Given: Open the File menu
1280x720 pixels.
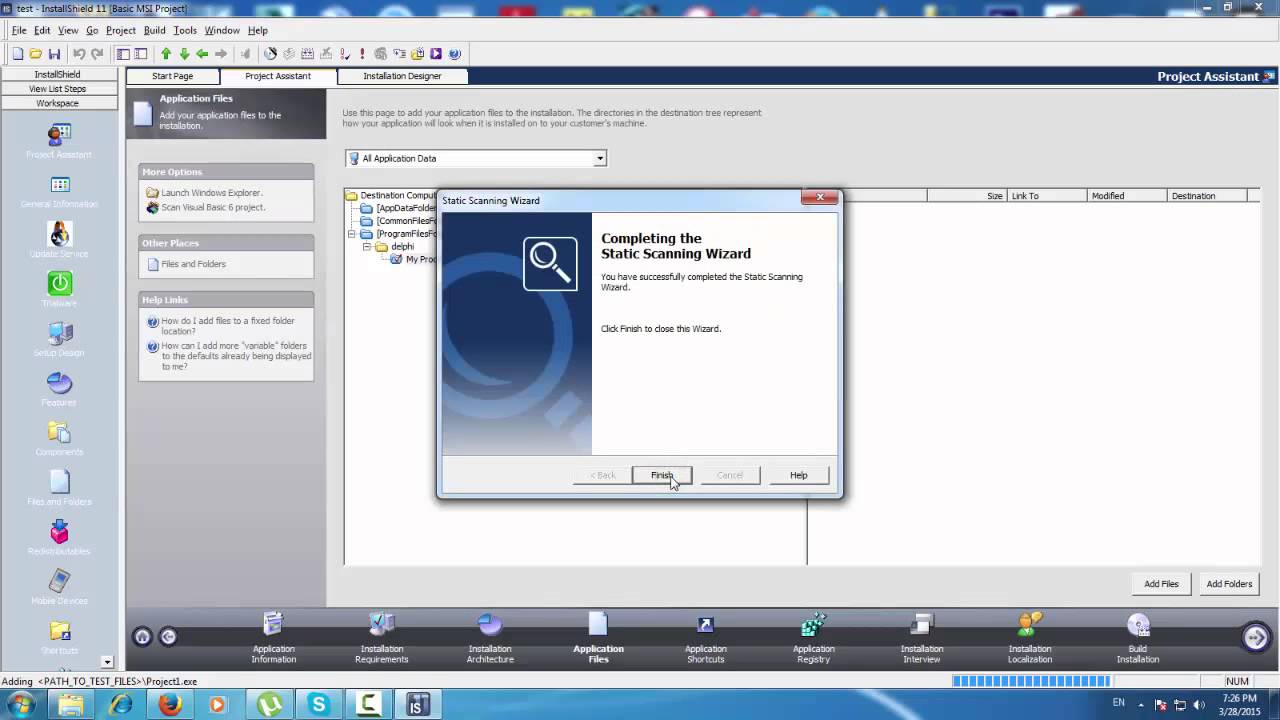Looking at the screenshot, I should pyautogui.click(x=19, y=30).
